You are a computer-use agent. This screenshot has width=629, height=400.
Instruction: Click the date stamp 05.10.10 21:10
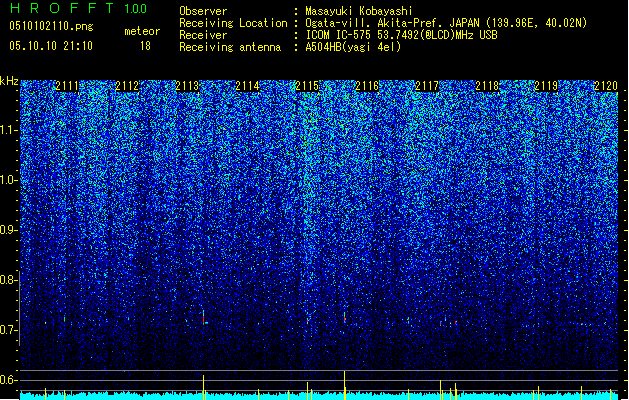point(51,46)
